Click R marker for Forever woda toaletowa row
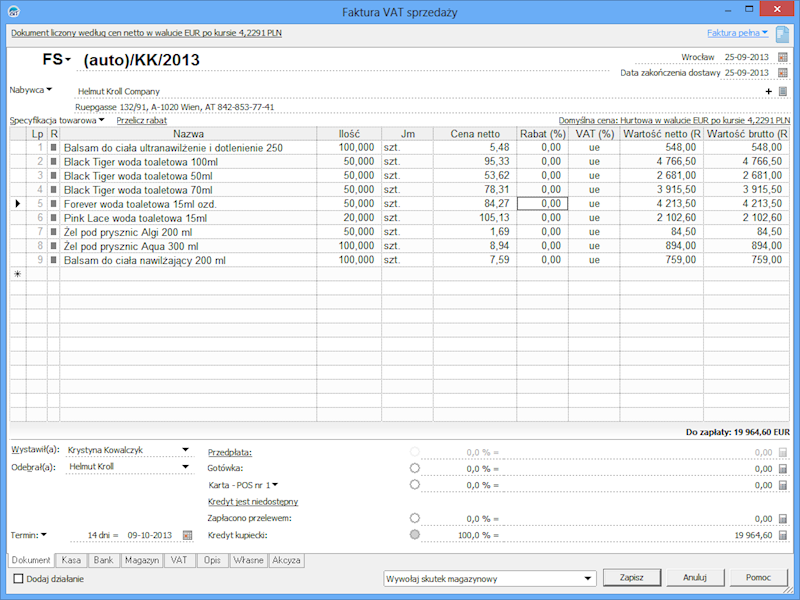The height and width of the screenshot is (600, 800). [x=54, y=204]
